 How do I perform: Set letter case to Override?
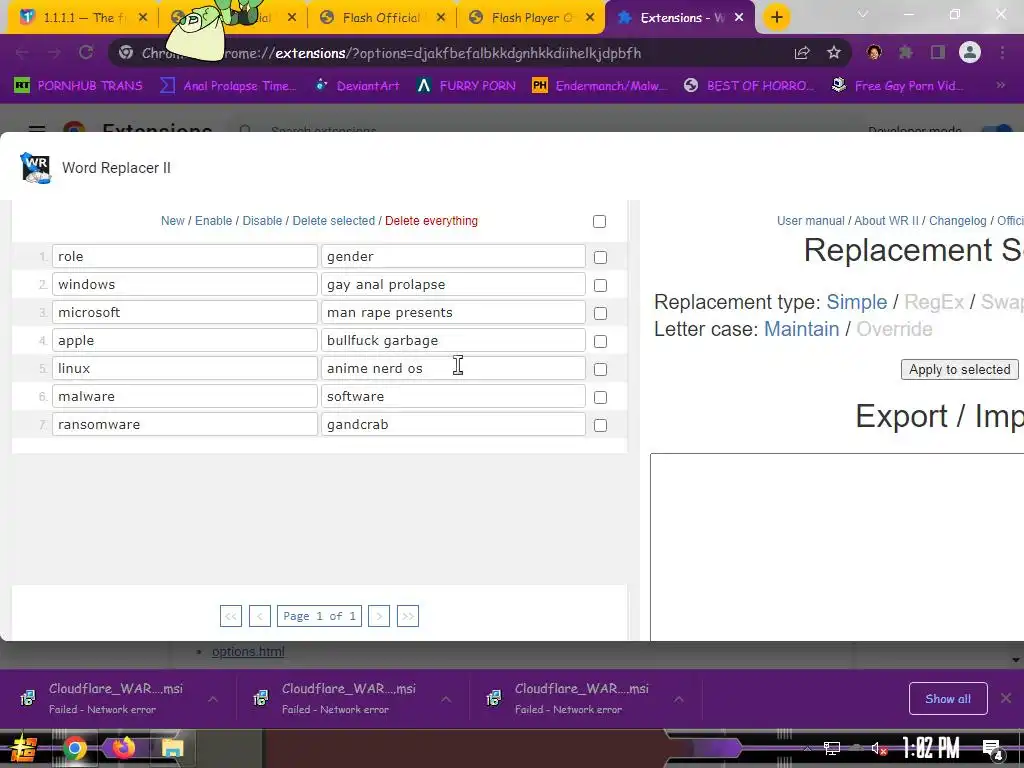[894, 329]
